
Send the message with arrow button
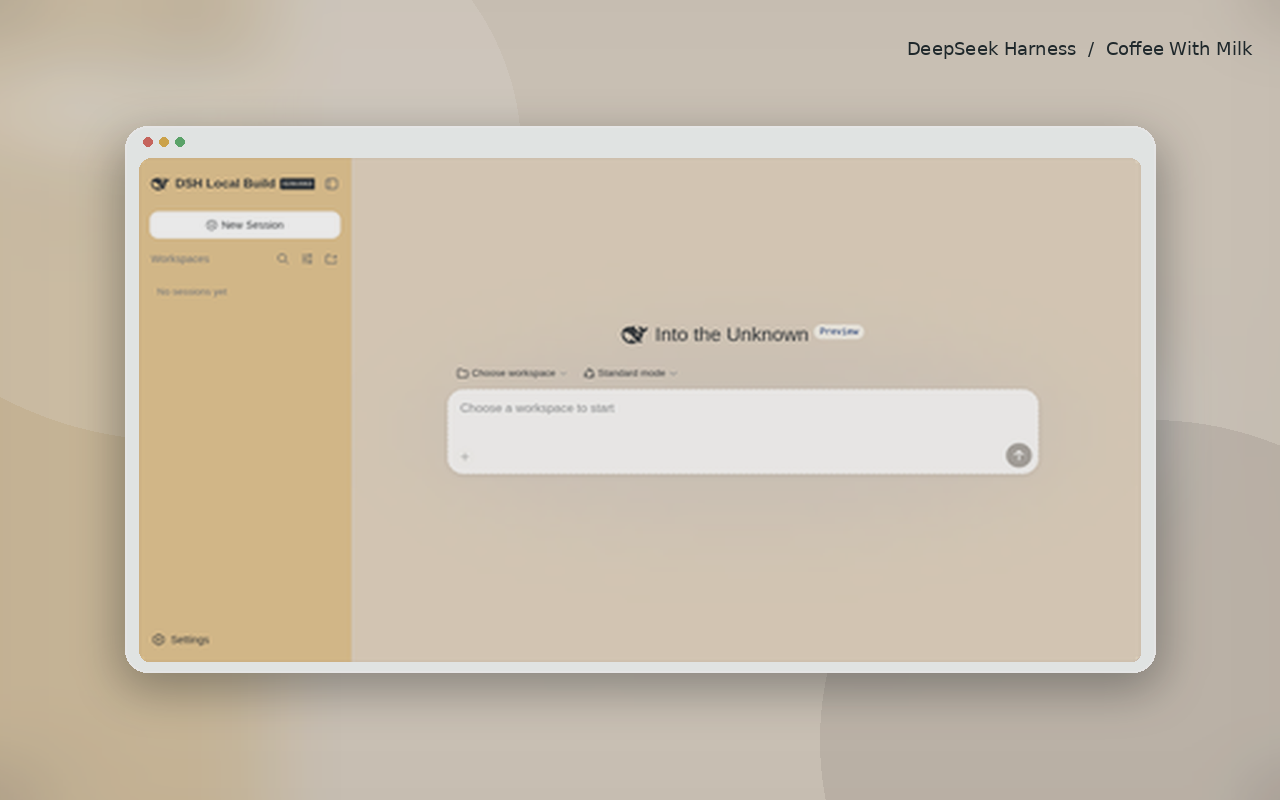[x=1018, y=455]
